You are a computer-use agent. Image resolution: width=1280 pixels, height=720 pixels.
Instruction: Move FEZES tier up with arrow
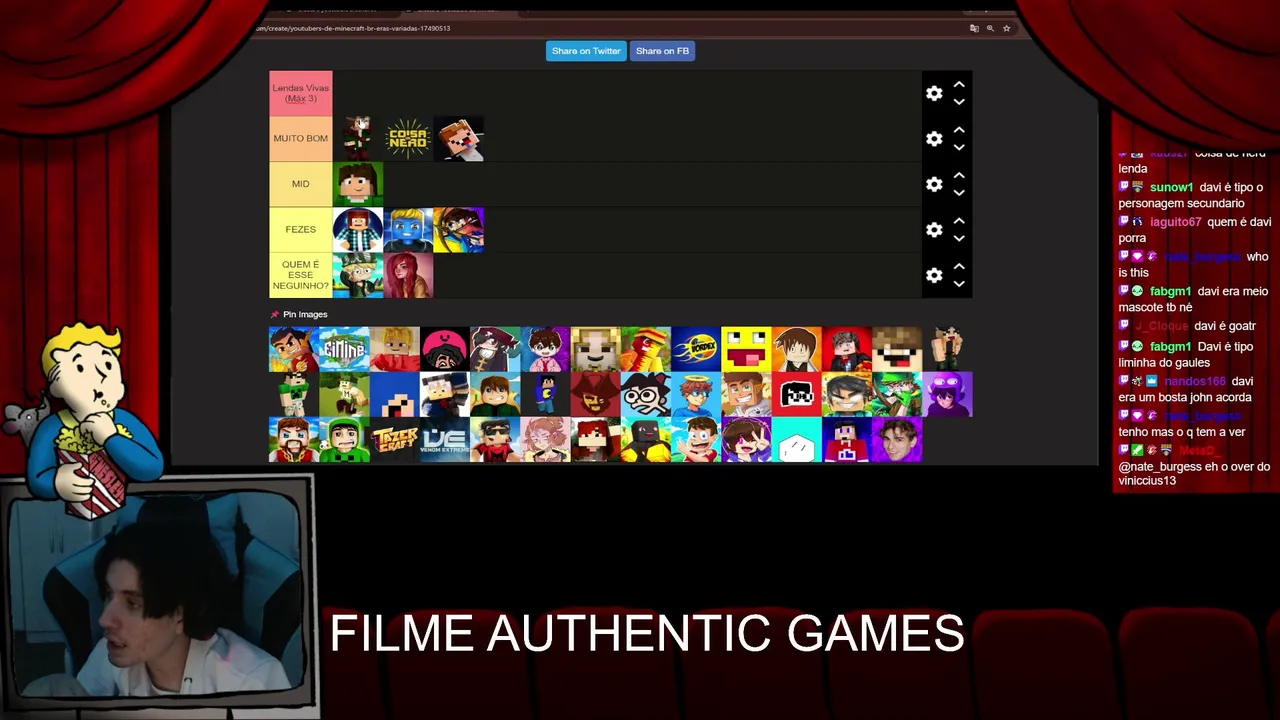point(959,221)
